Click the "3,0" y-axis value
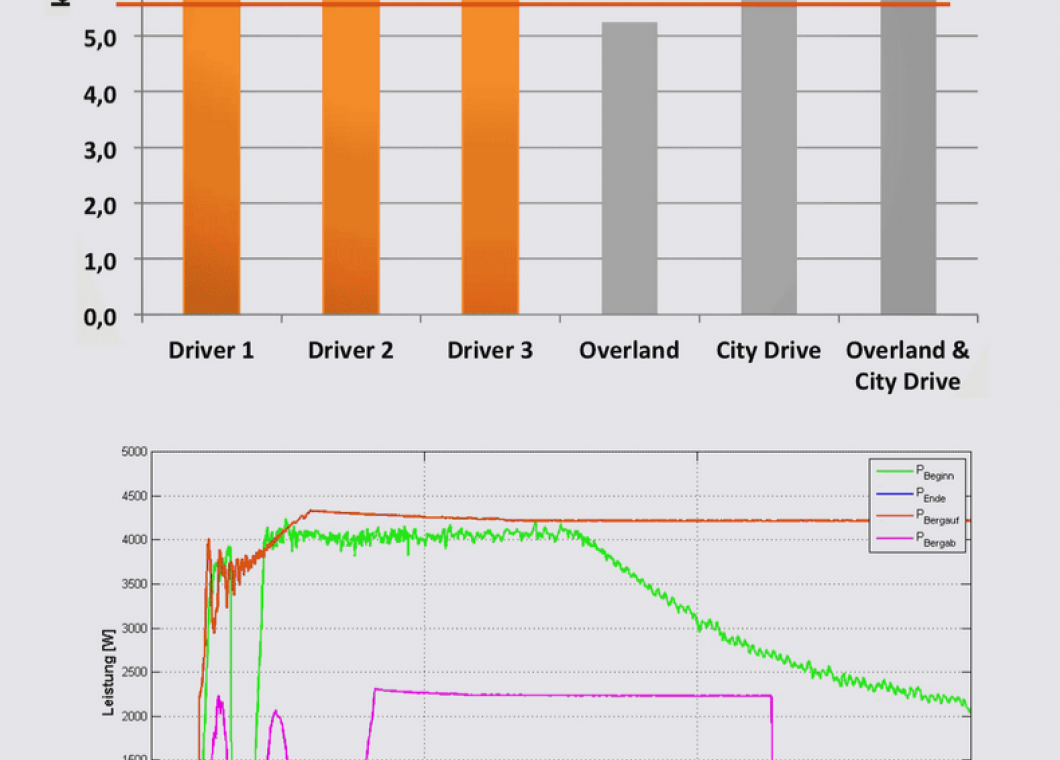The height and width of the screenshot is (760, 1060). [100, 151]
